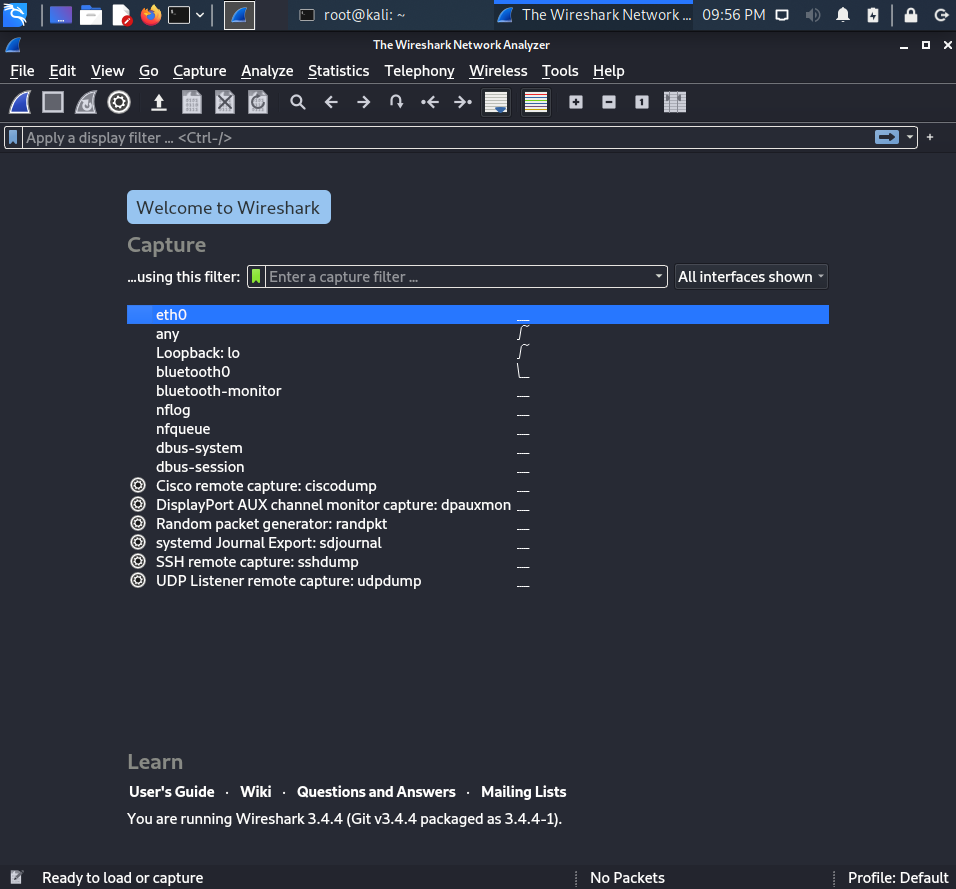956x889 pixels.
Task: Open the View menu
Action: point(108,71)
